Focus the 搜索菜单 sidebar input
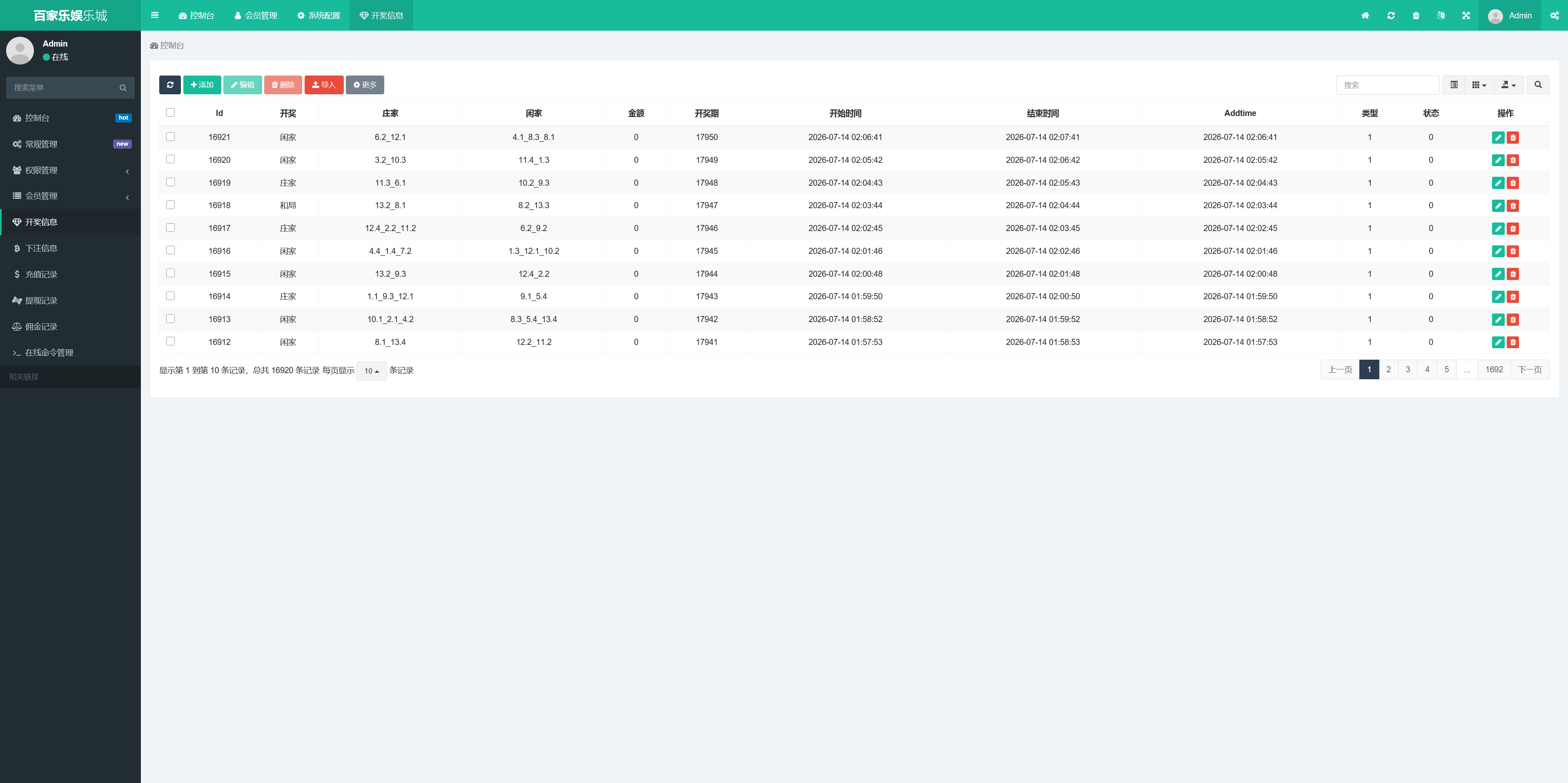 click(x=61, y=88)
